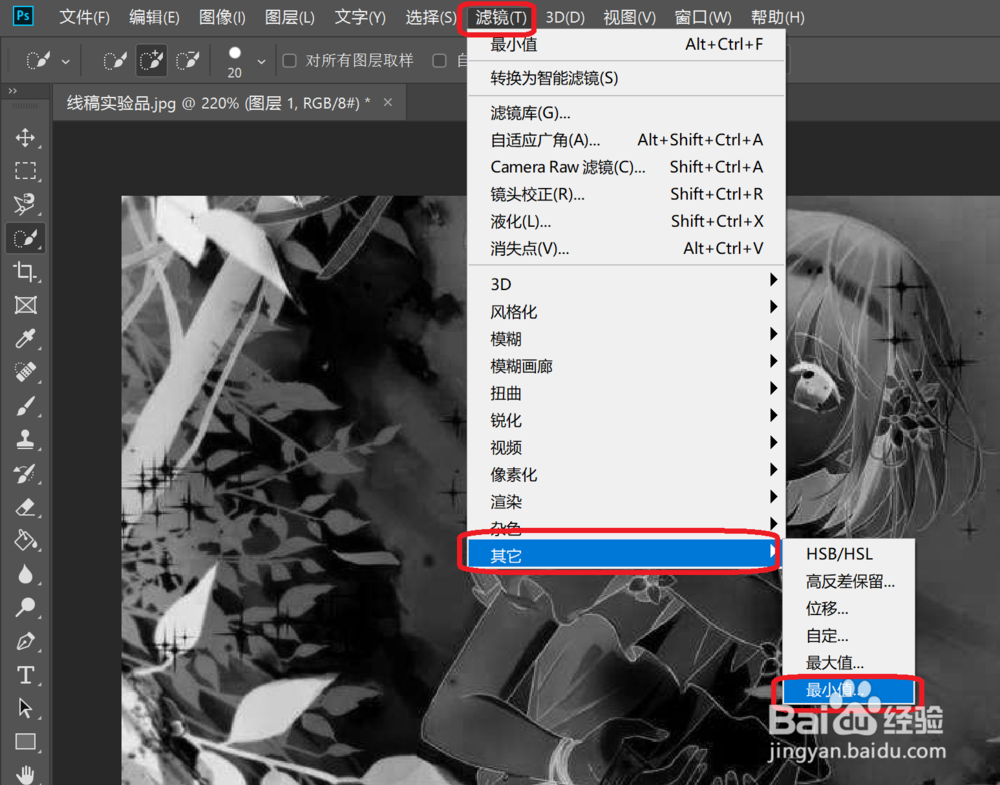Open the brush size 20 picker

click(235, 62)
